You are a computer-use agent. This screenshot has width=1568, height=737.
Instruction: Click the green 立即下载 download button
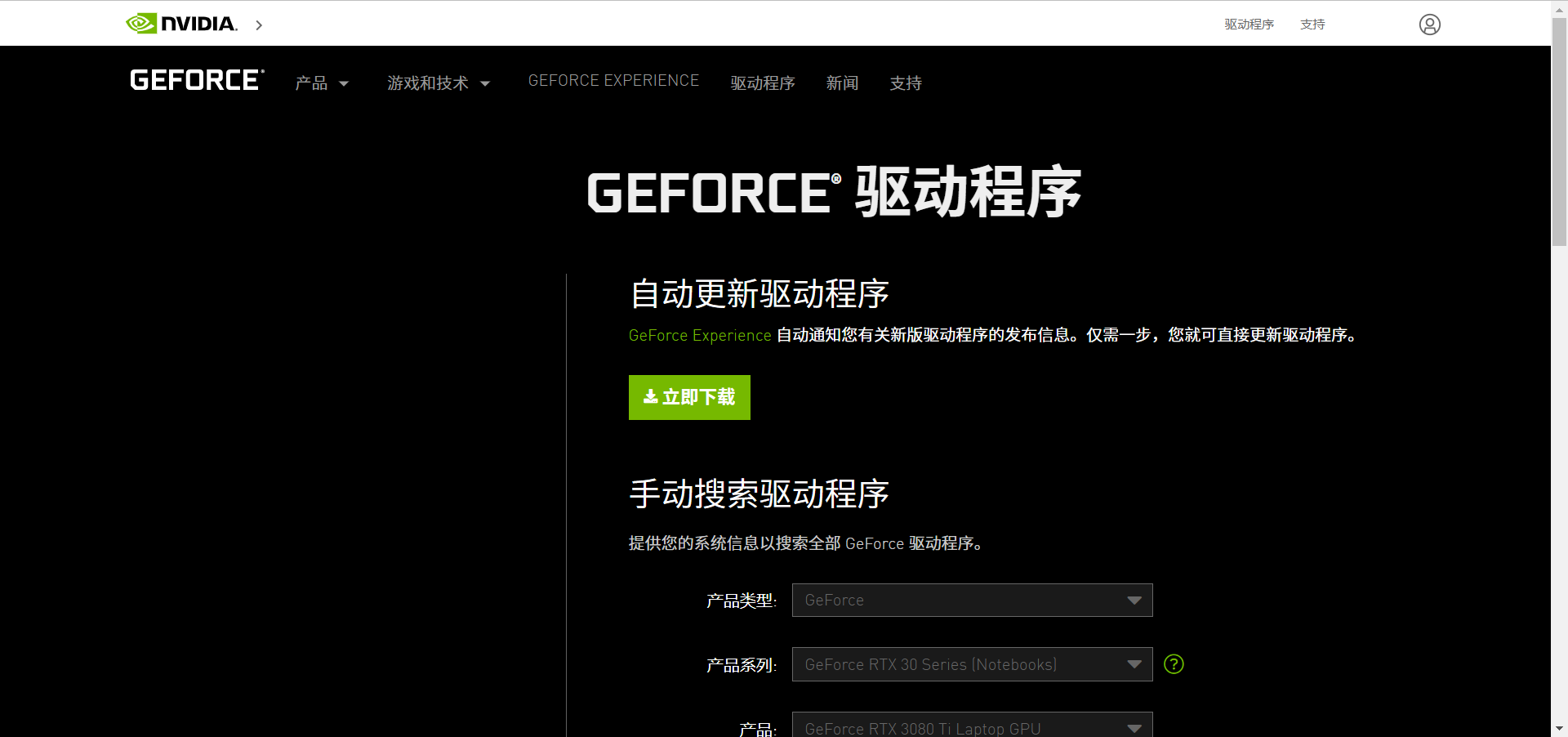pyautogui.click(x=689, y=397)
